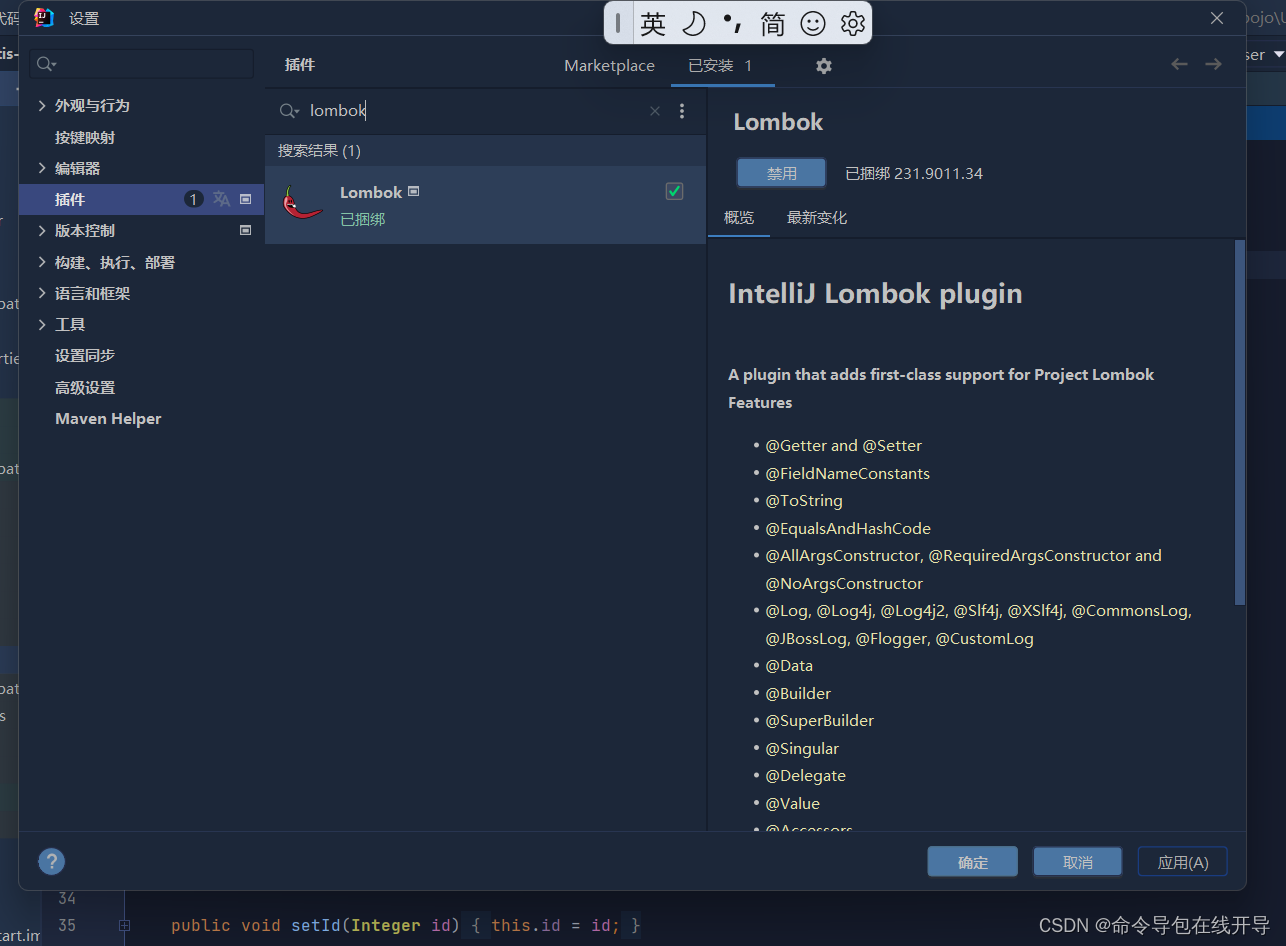Click the forward navigation arrow
The image size is (1286, 946).
1213,64
